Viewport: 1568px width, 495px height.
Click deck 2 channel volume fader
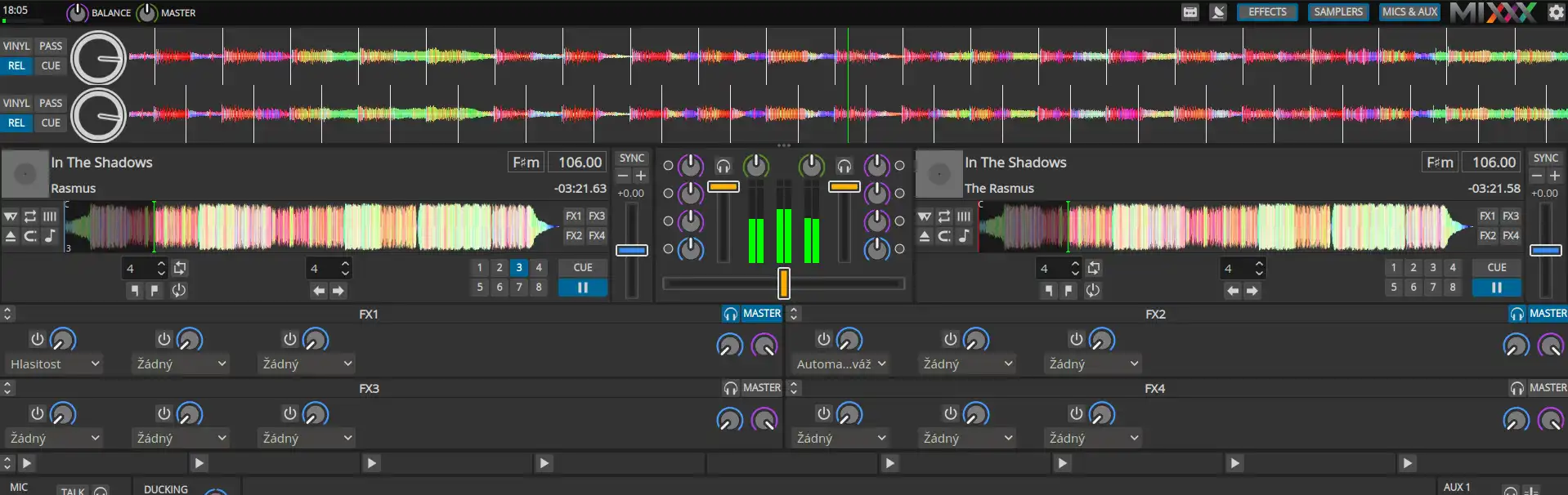coord(844,187)
